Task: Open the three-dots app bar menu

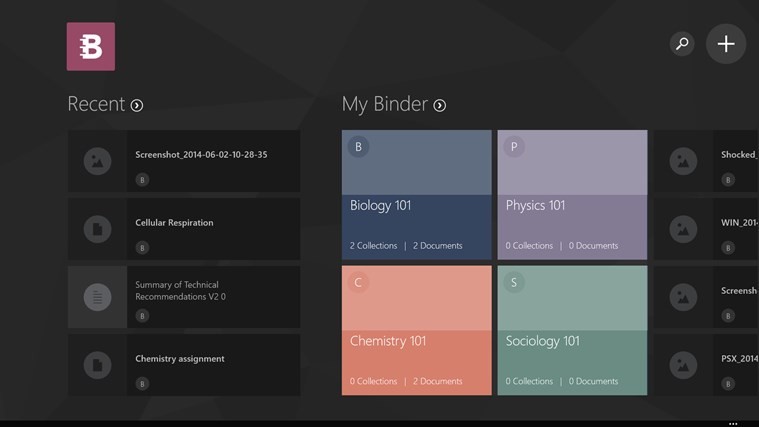Action: (733, 422)
